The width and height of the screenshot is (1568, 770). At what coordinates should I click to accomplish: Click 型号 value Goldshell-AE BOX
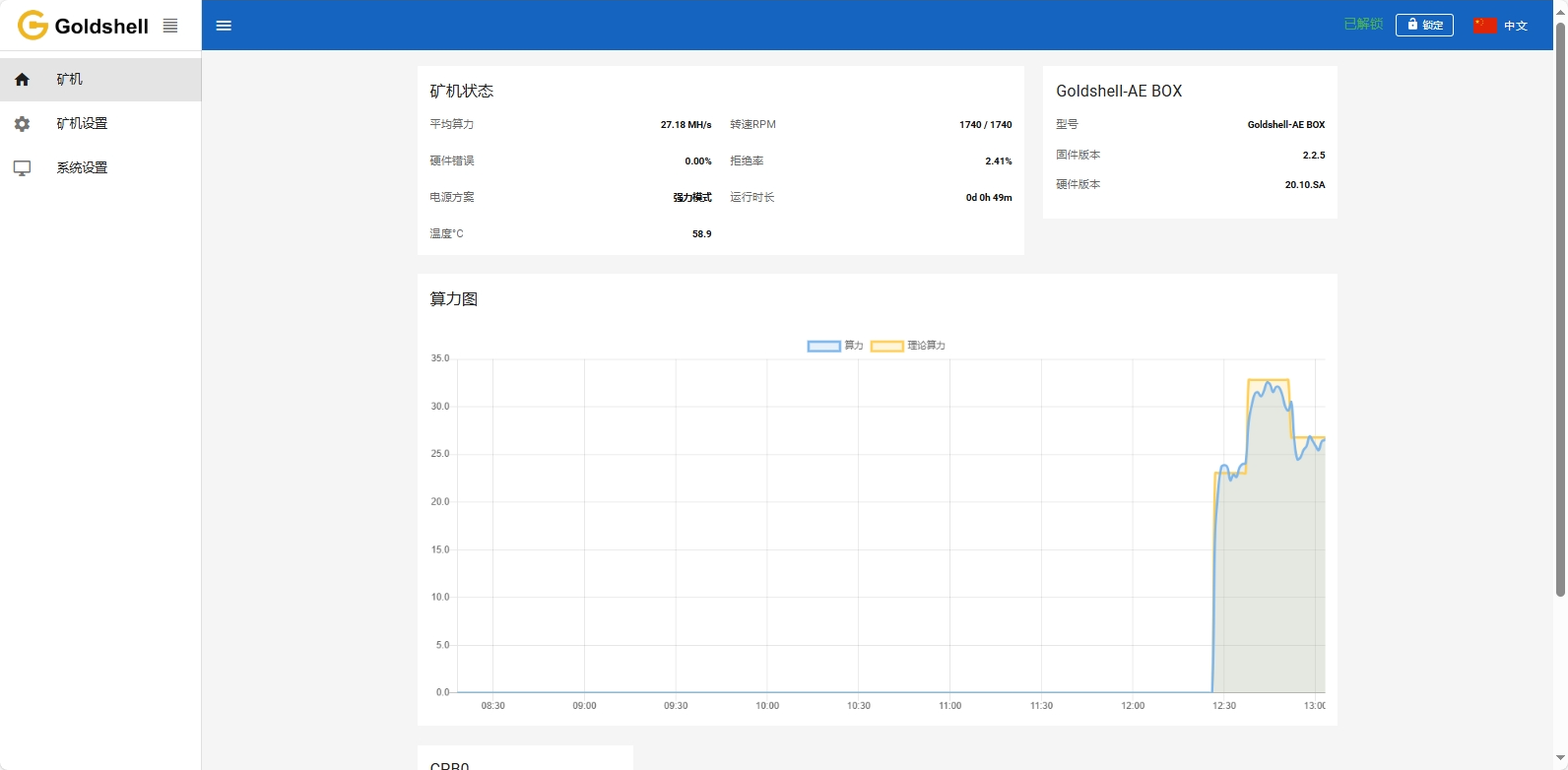(x=1286, y=125)
